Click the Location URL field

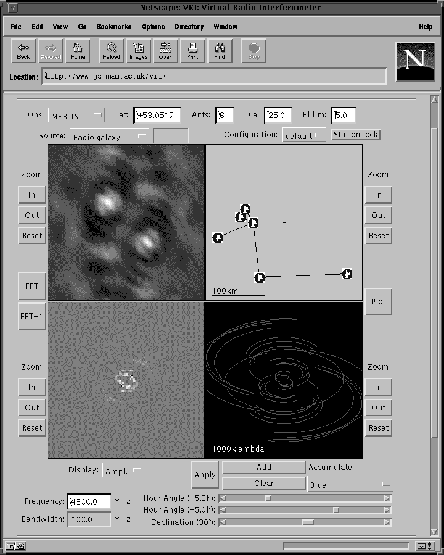click(x=214, y=76)
